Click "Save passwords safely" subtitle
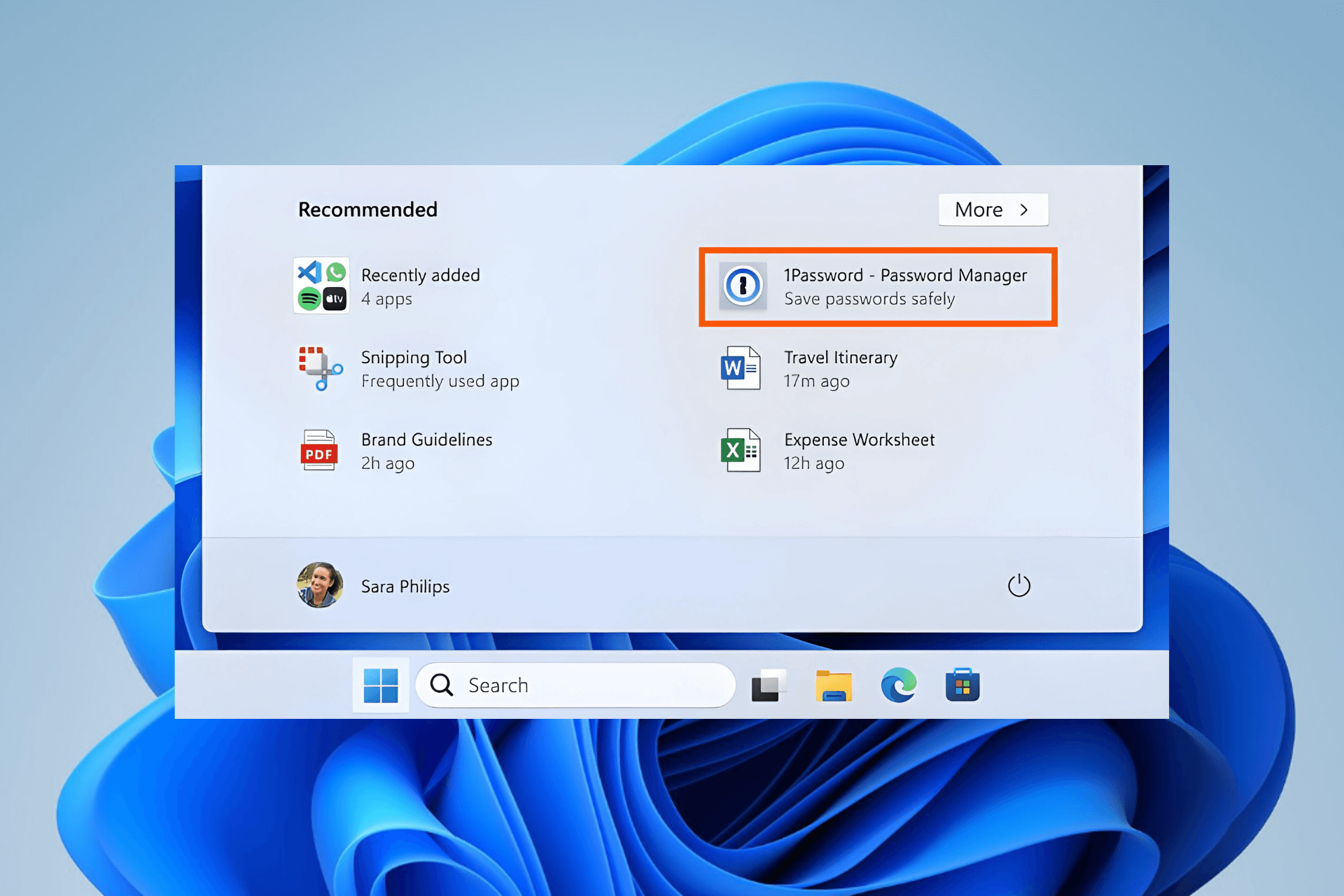 pos(869,299)
